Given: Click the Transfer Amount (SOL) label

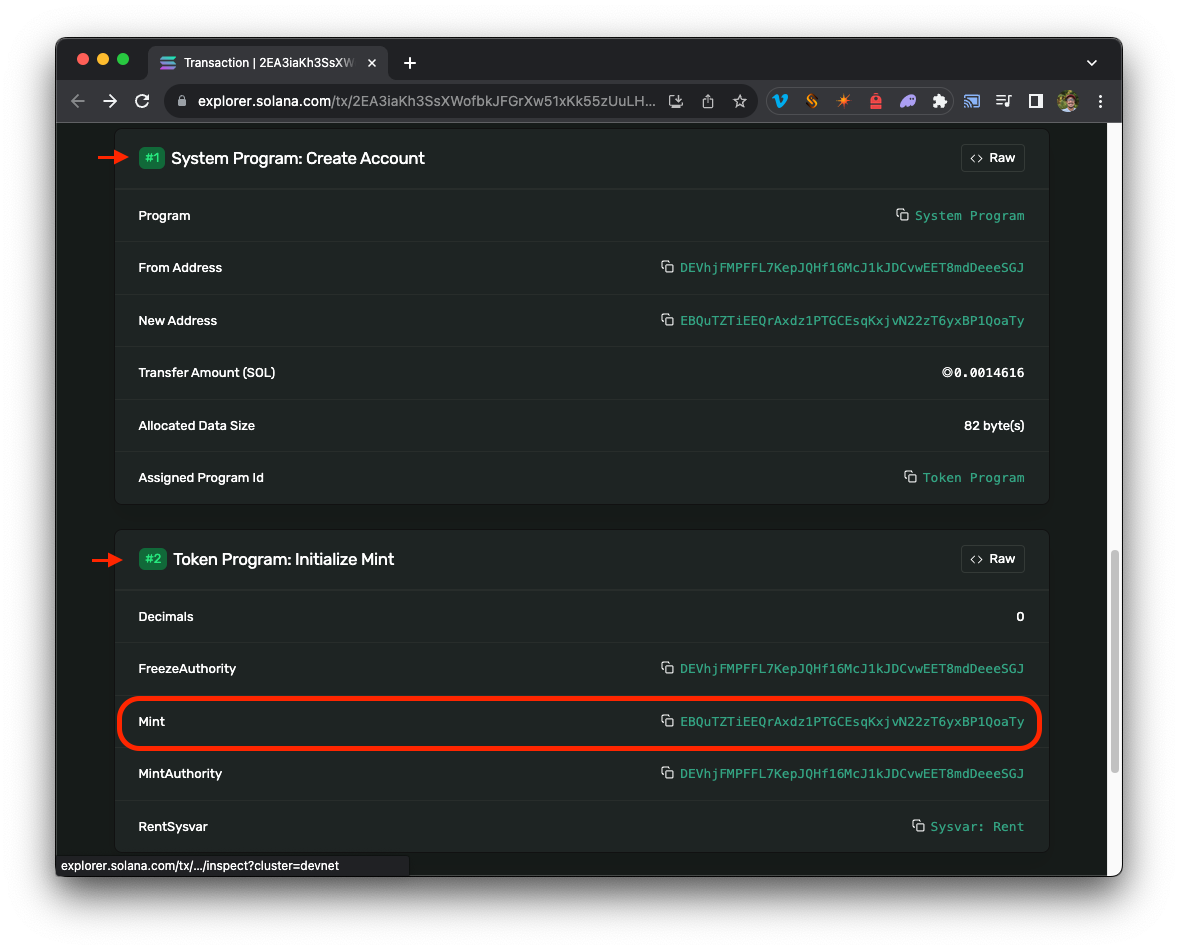Looking at the screenshot, I should coord(207,372).
